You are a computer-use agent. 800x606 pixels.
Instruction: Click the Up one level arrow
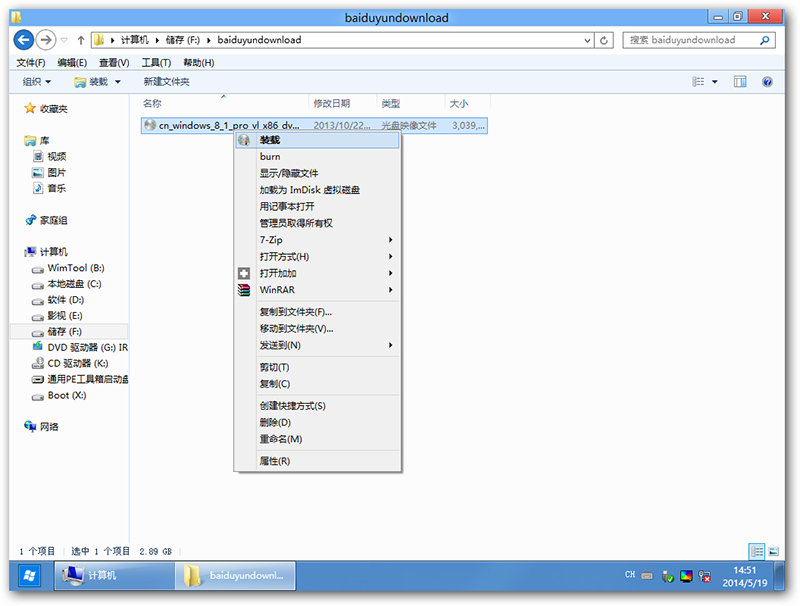click(80, 41)
